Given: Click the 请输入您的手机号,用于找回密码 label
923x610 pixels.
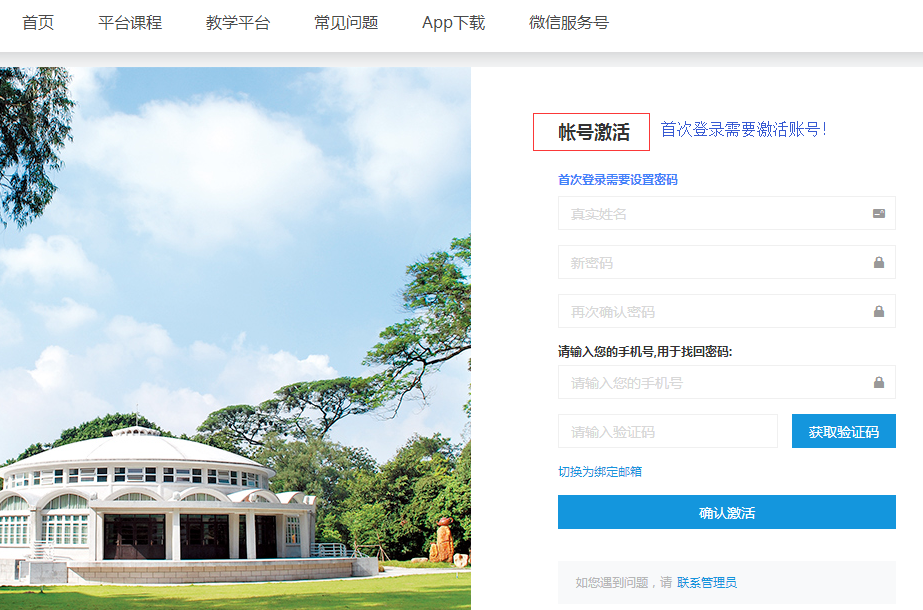Looking at the screenshot, I should pyautogui.click(x=645, y=352).
